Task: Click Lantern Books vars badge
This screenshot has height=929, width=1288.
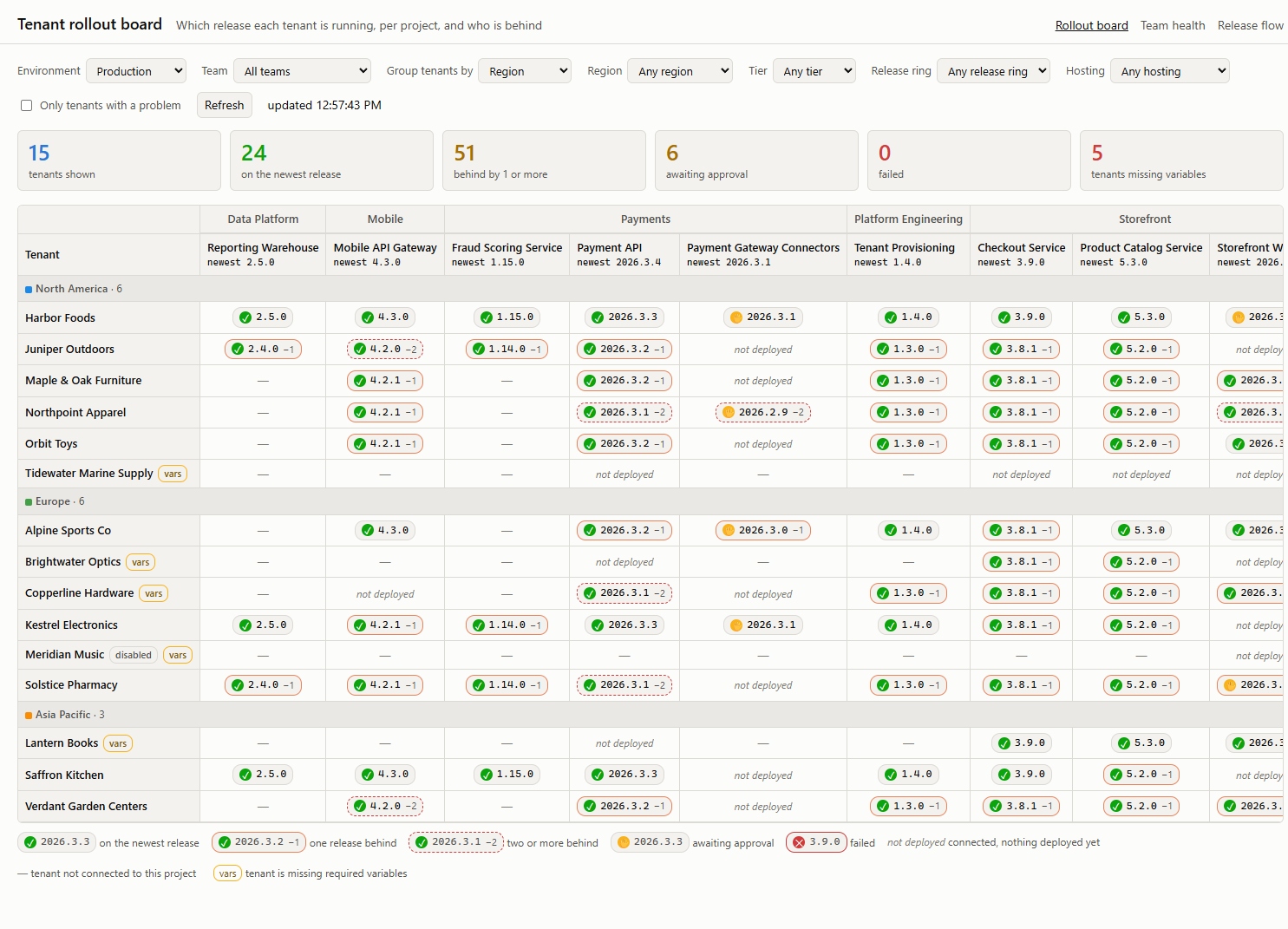Action: click(x=118, y=743)
